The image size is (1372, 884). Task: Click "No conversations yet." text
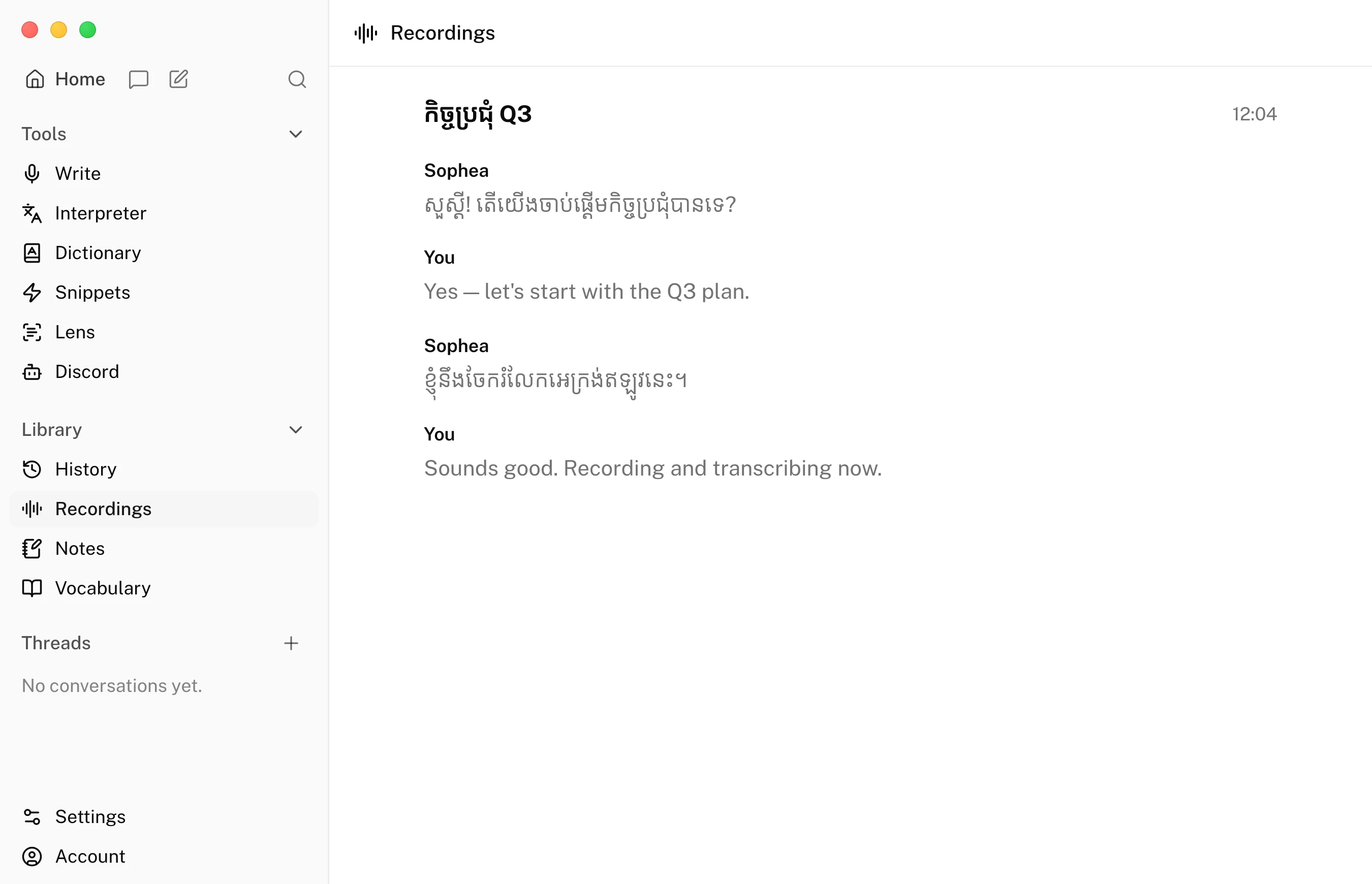112,685
